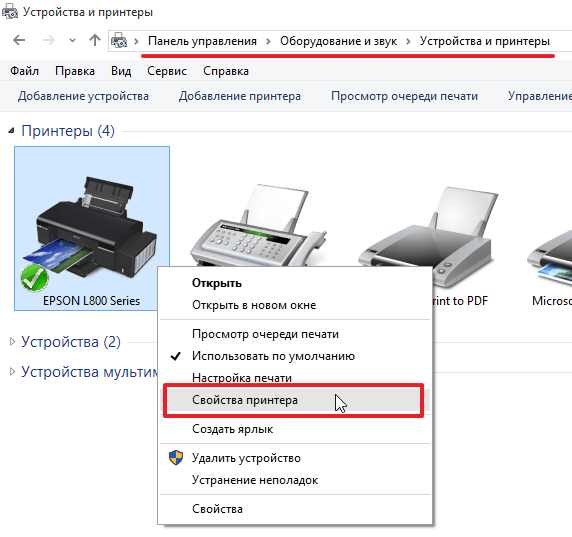This screenshot has height=537, width=572.
Task: Expand the Устройства (2) group
Action: pyautogui.click(x=12, y=342)
